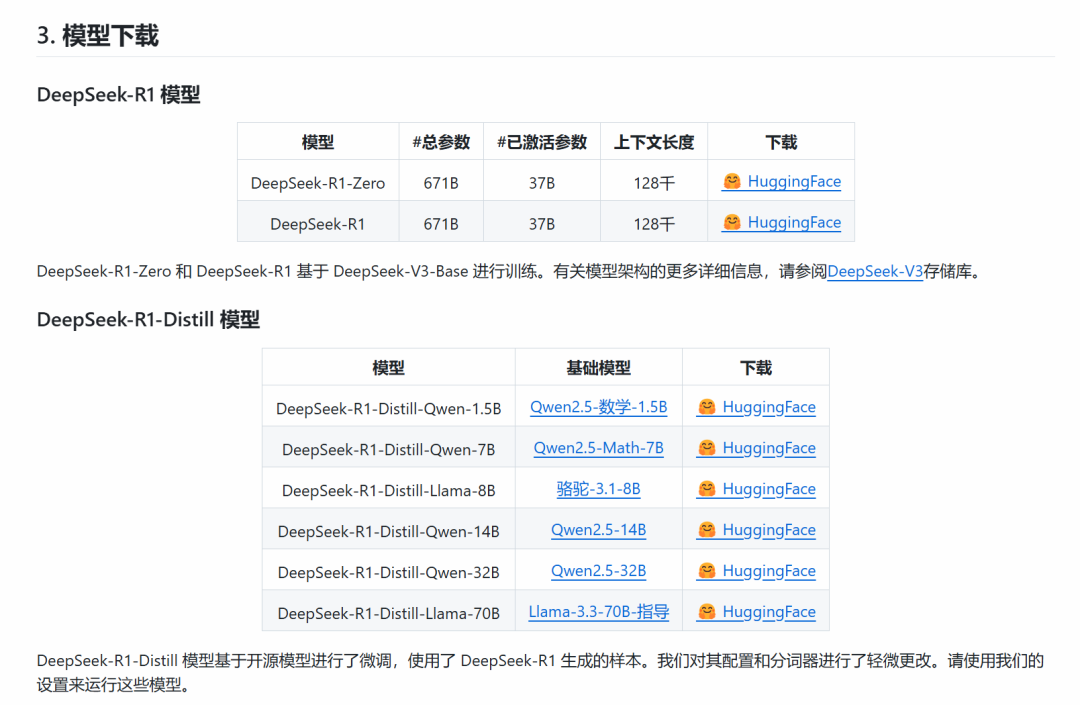Open the Qwen2.5-14B base model link
The height and width of the screenshot is (705, 1080).
[598, 530]
